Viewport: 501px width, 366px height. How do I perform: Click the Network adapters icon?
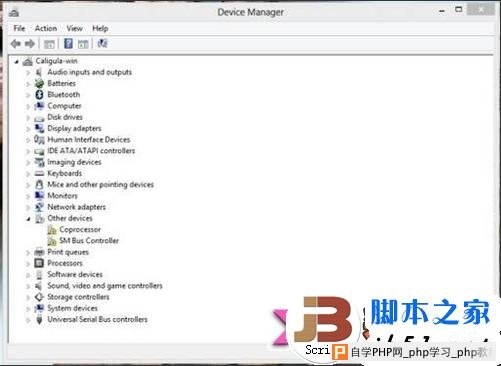pyautogui.click(x=39, y=207)
